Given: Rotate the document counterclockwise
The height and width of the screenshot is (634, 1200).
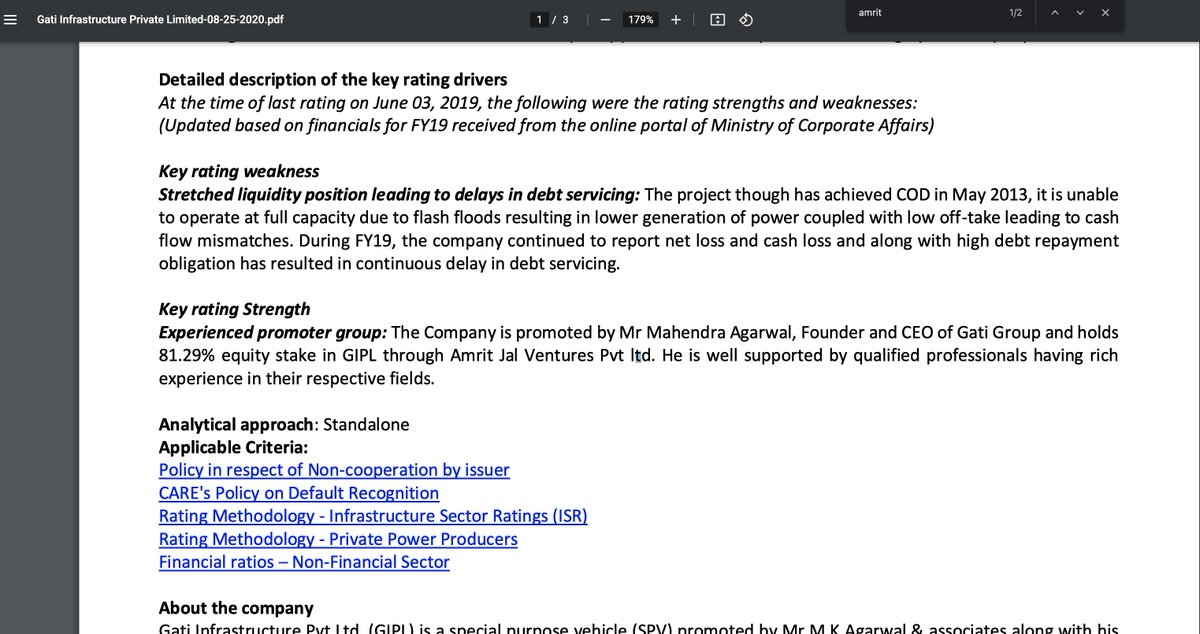Looking at the screenshot, I should point(745,19).
